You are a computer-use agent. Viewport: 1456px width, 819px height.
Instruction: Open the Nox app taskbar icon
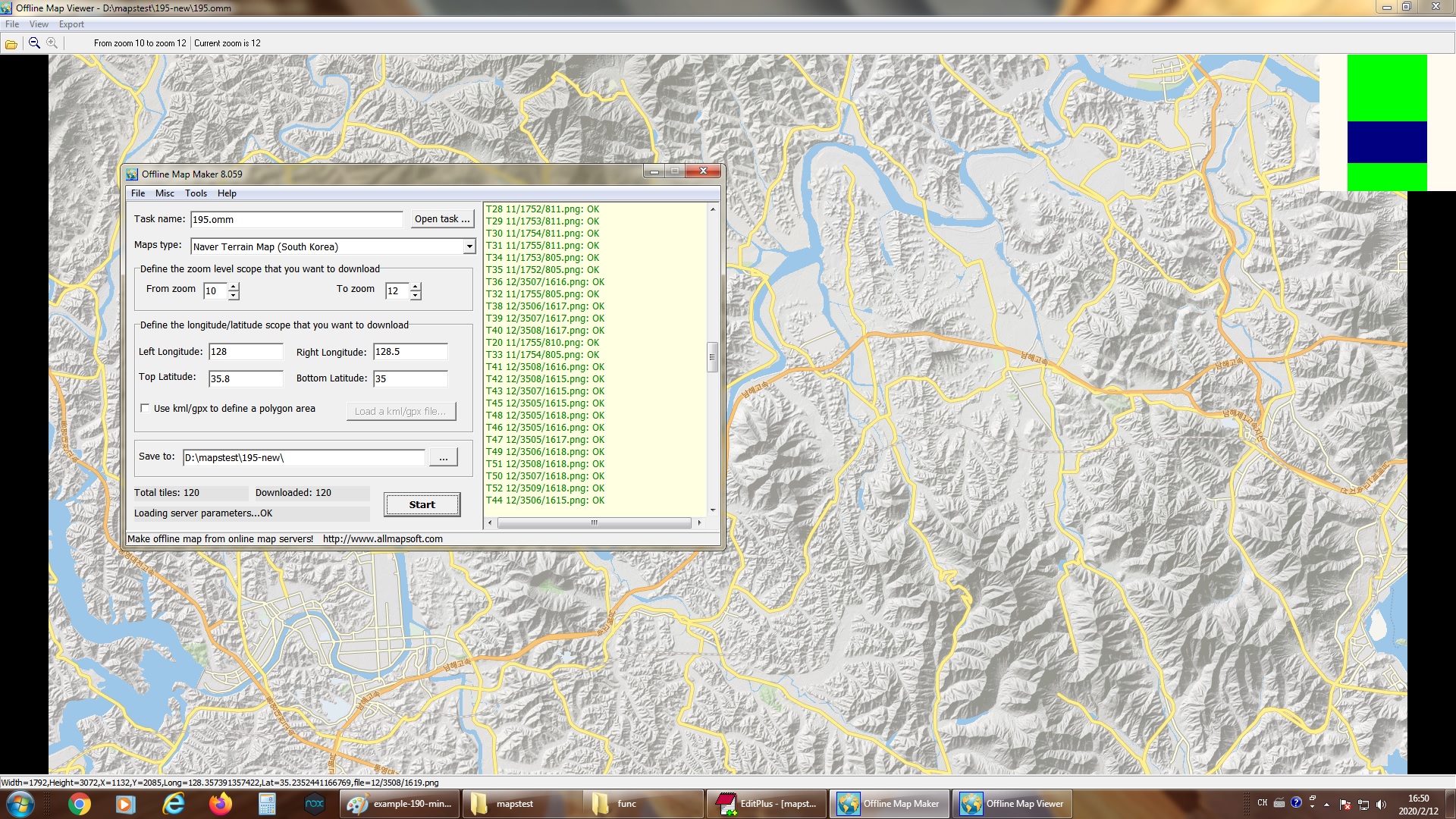pos(314,804)
